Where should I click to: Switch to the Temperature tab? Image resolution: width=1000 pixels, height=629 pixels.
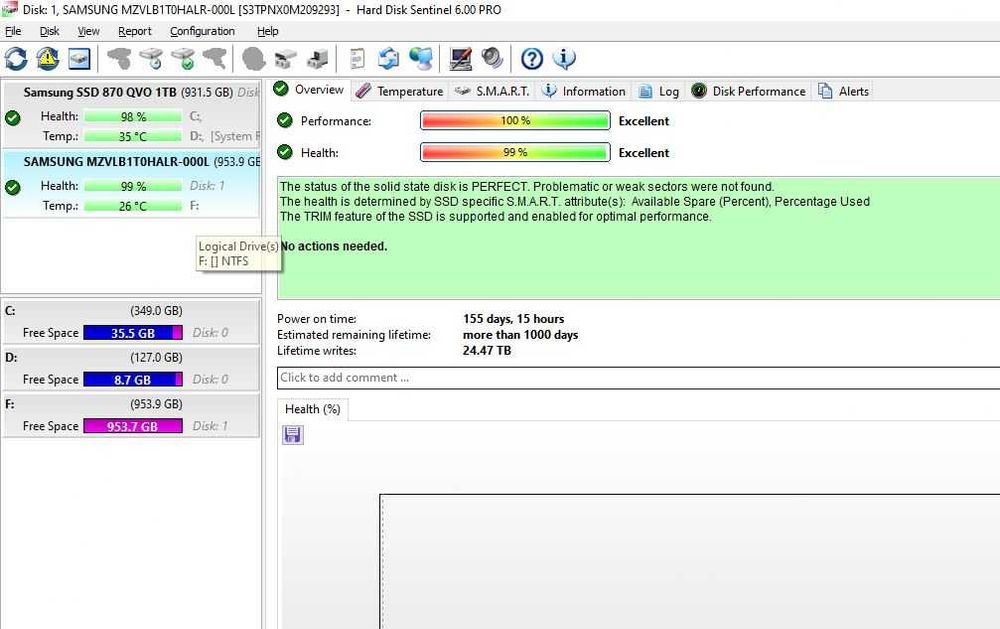point(400,91)
